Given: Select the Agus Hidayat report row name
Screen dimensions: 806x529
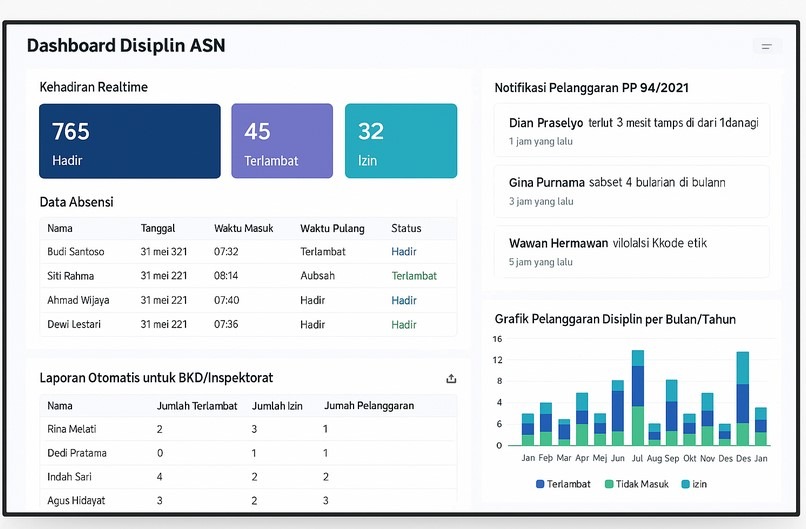Looking at the screenshot, I should coord(76,500).
